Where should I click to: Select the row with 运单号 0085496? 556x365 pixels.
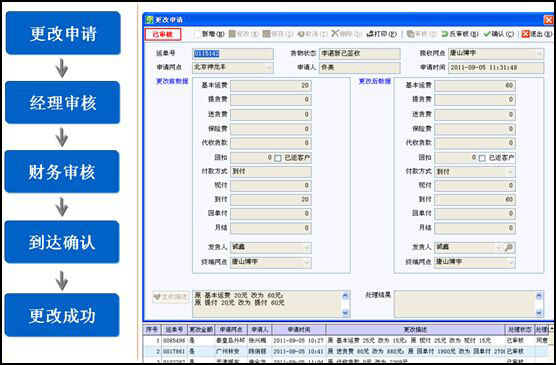click(x=346, y=341)
